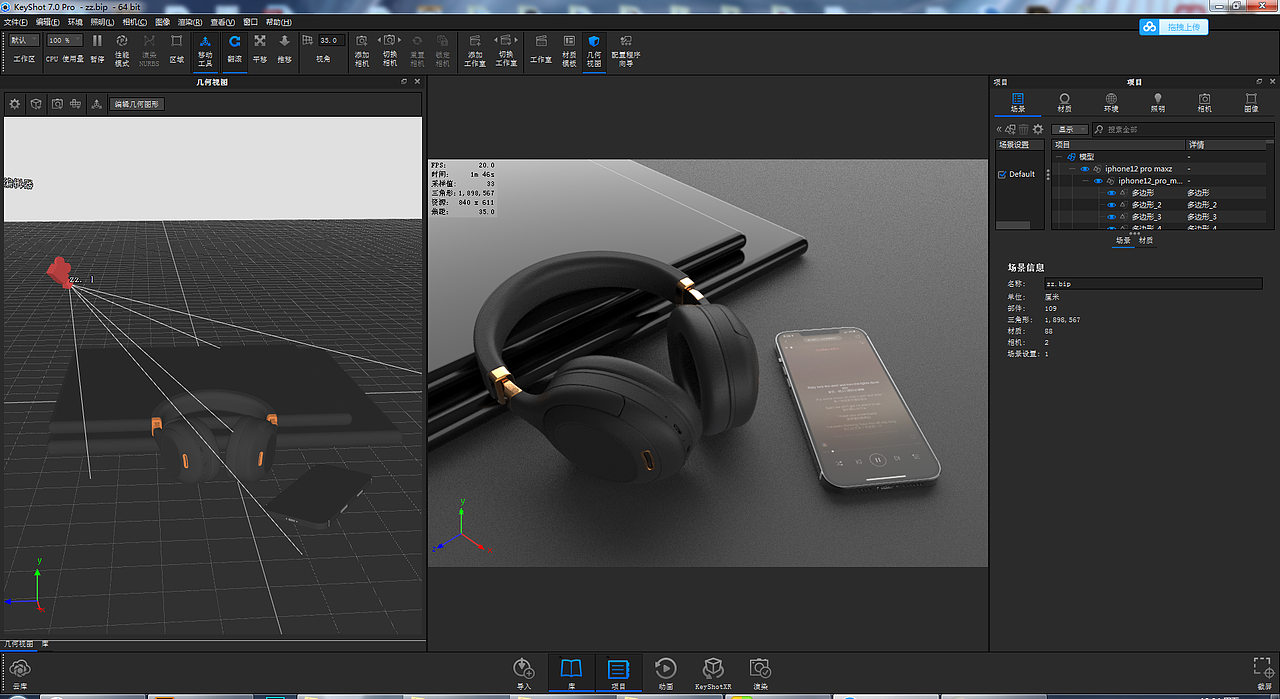Pause rendering with the 暂停 button

[97, 48]
